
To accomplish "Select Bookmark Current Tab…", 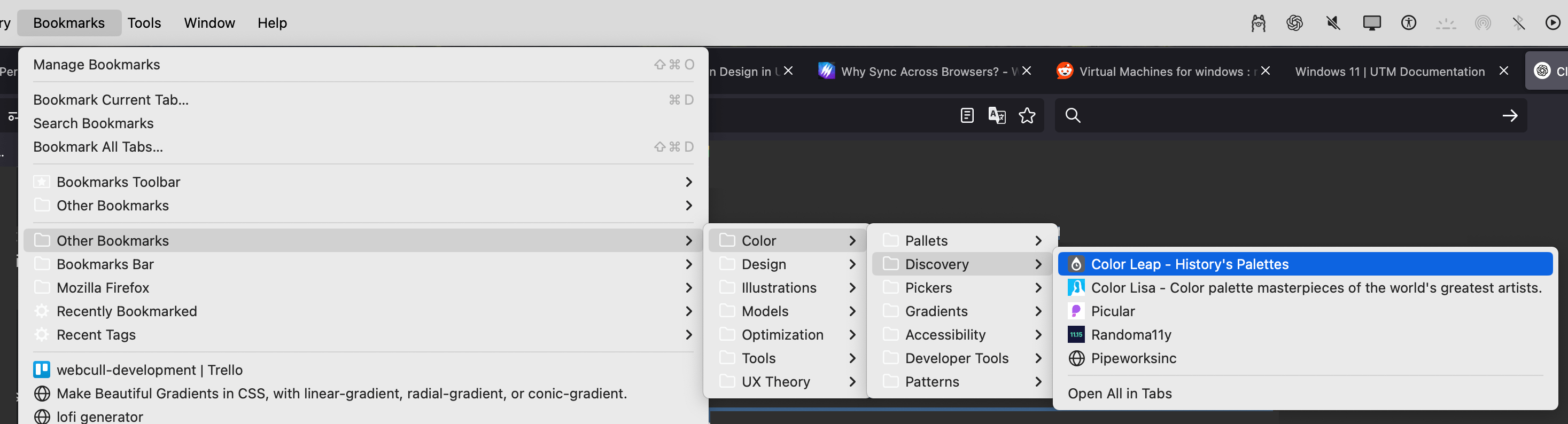I will pyautogui.click(x=363, y=100).
